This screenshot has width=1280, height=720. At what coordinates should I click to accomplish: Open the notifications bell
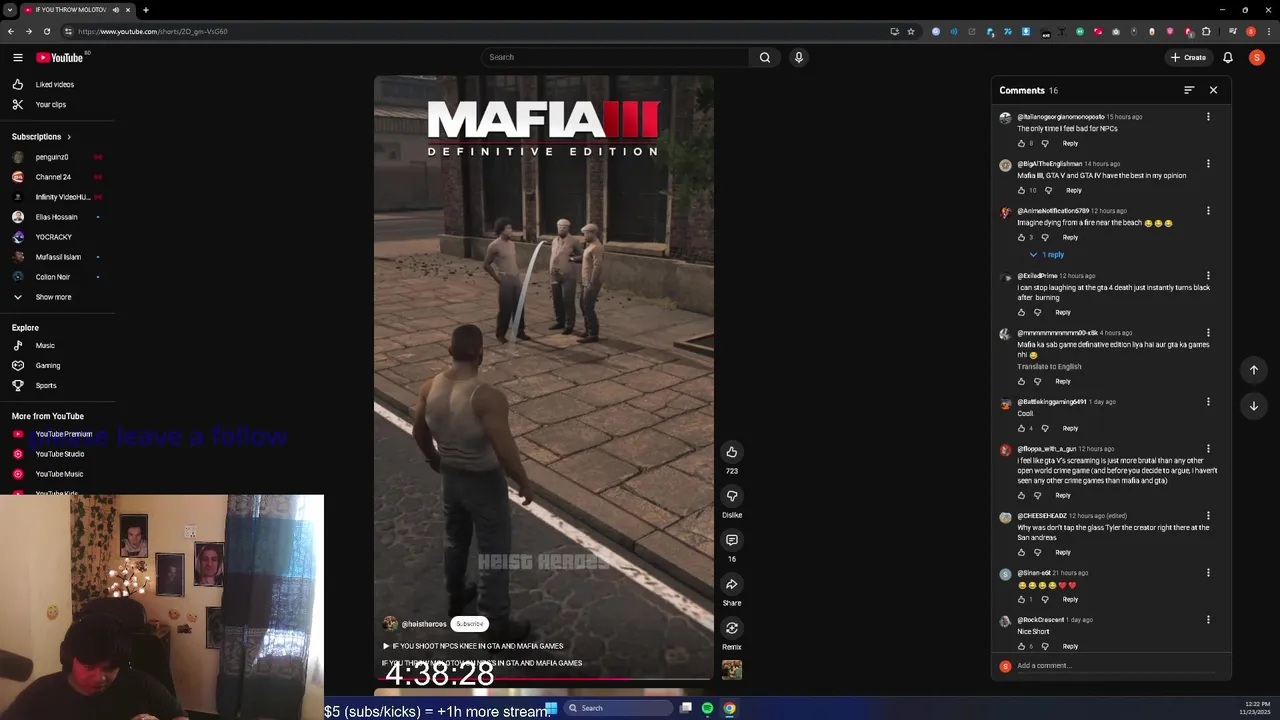pos(1227,57)
